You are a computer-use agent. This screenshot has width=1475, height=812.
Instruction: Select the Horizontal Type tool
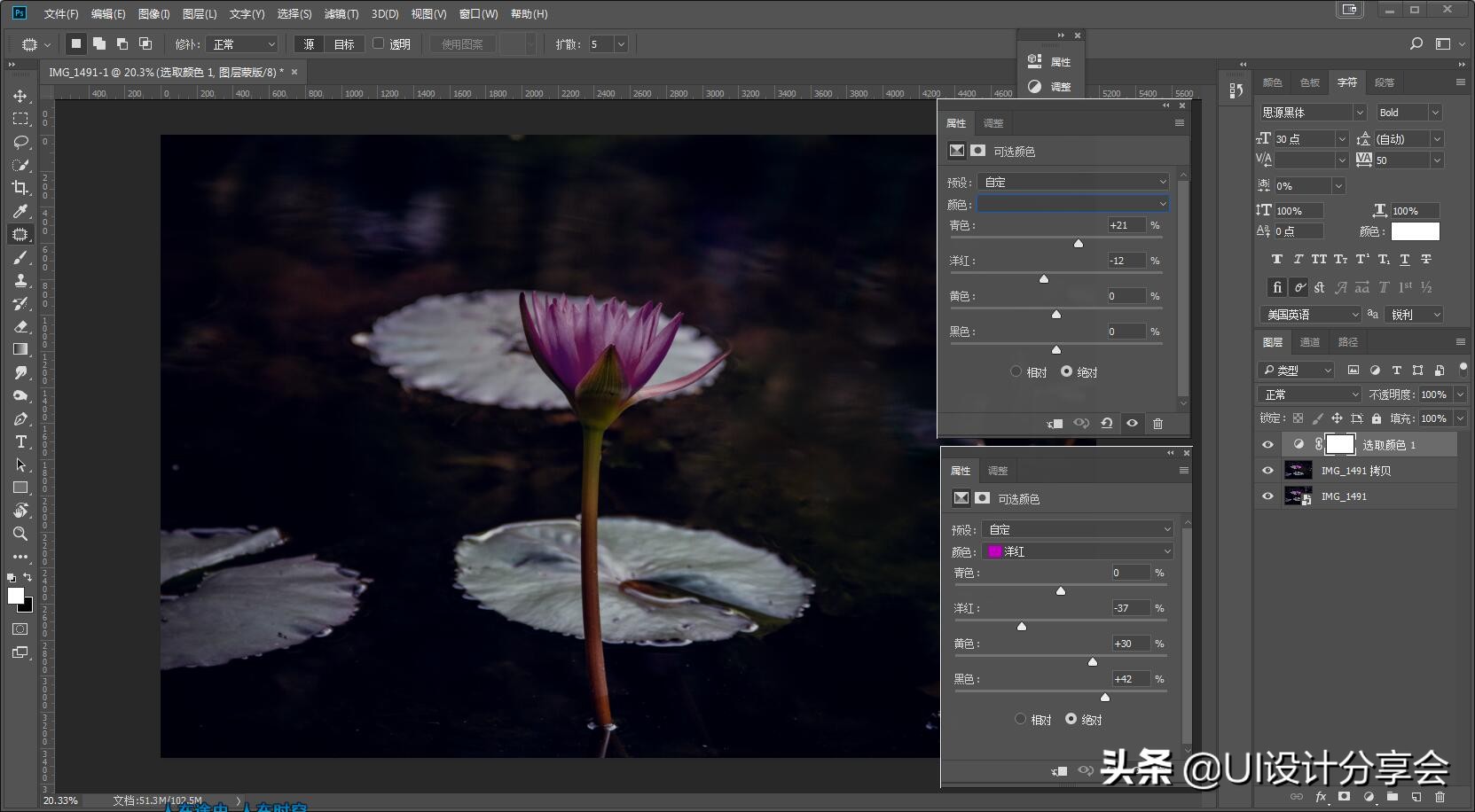point(20,441)
